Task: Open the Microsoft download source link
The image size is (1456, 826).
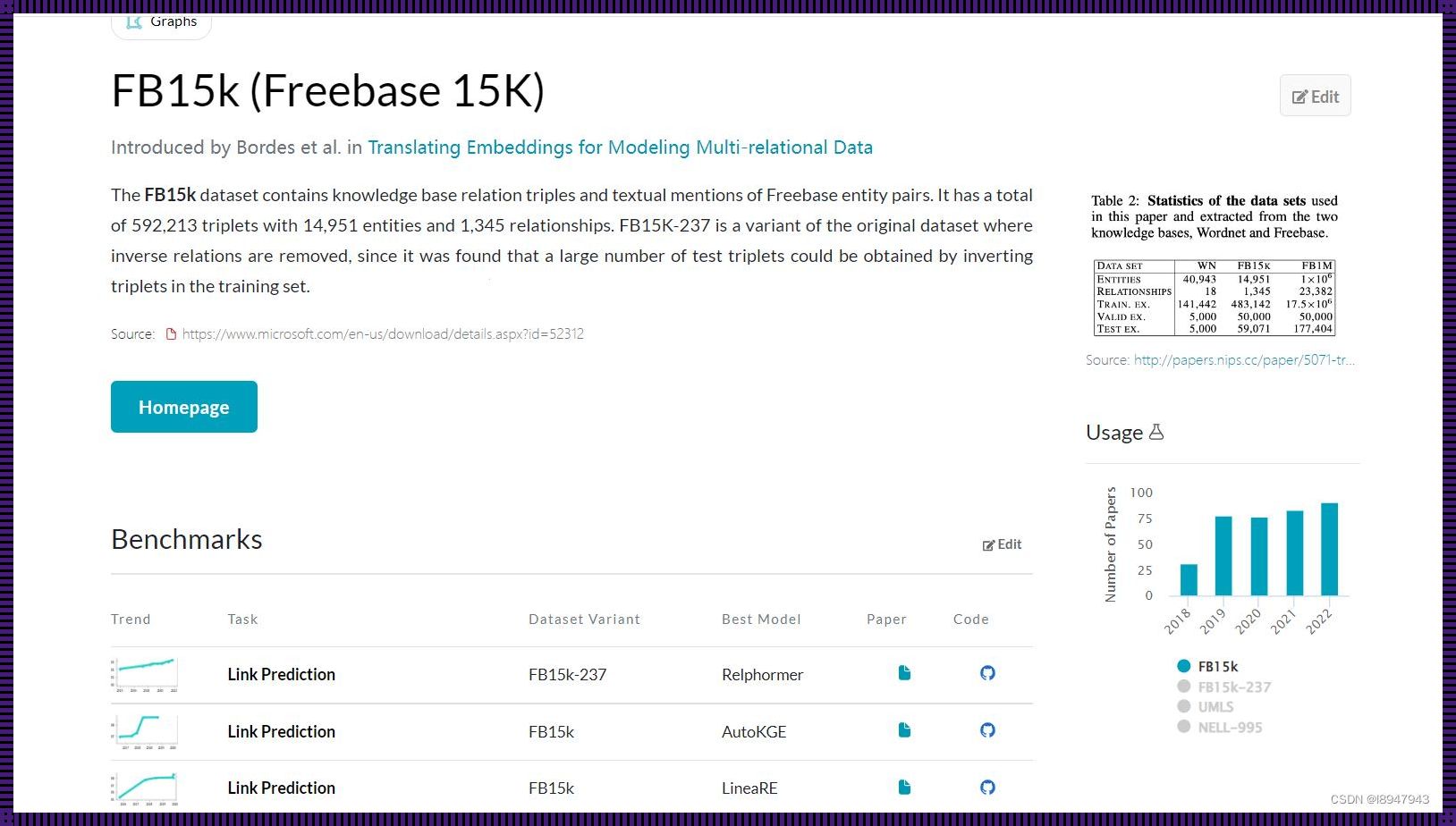Action: click(x=383, y=334)
